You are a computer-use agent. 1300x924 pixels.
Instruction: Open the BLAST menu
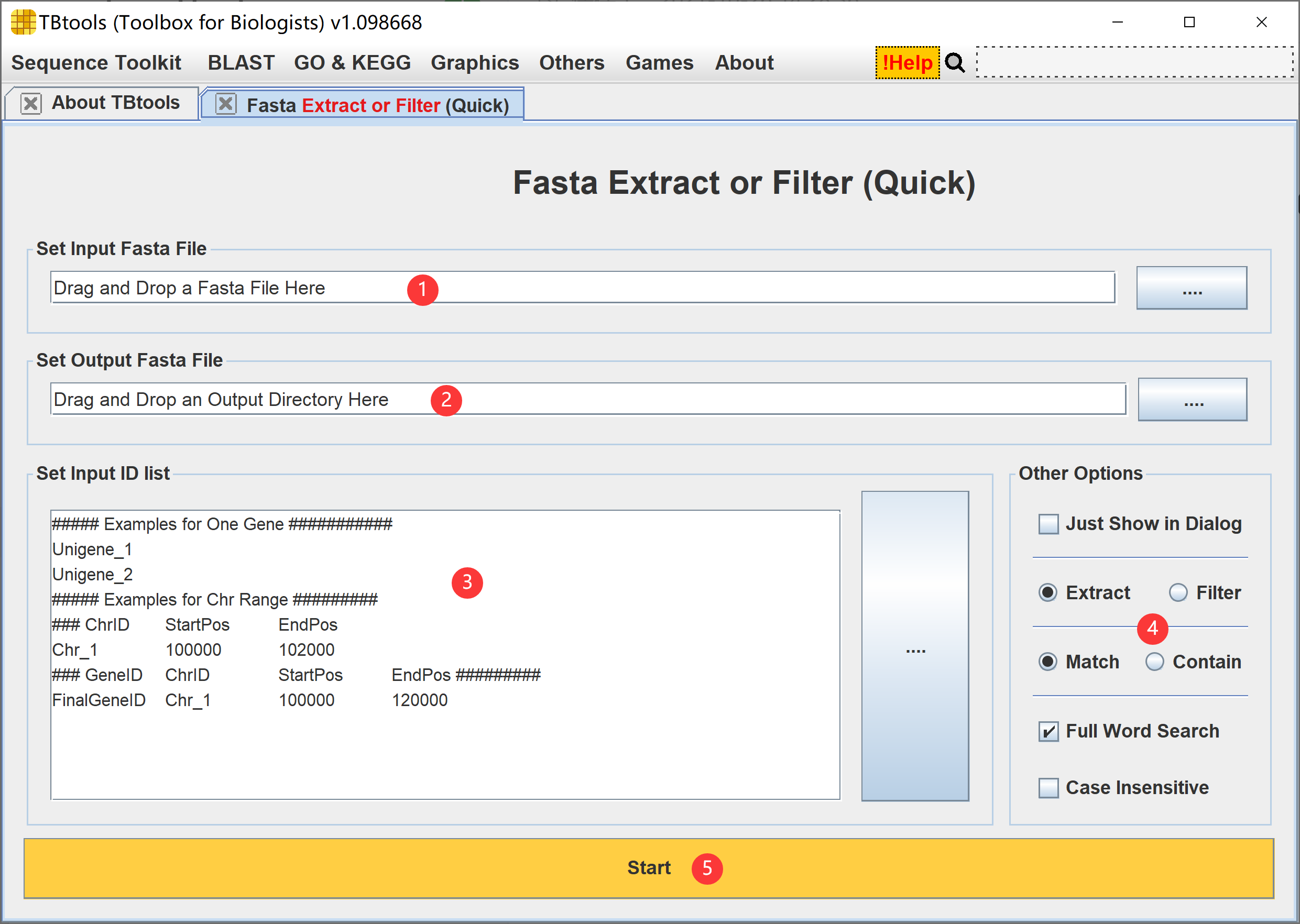[241, 62]
